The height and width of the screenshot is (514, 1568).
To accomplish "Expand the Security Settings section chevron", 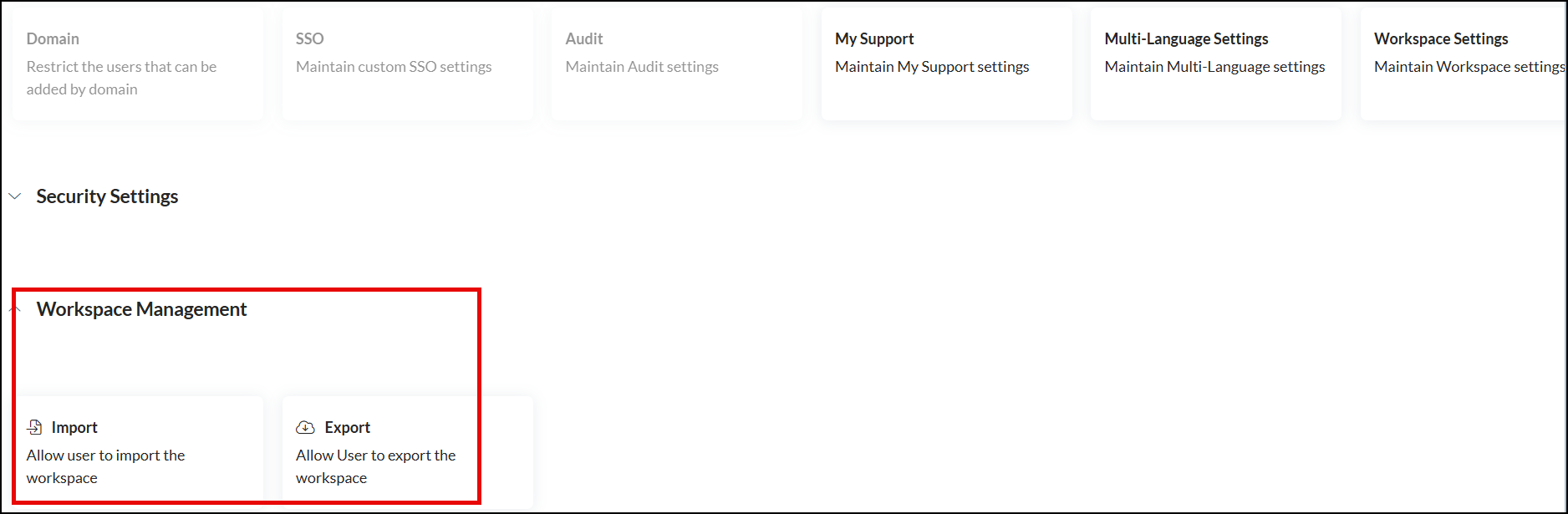I will point(15,196).
